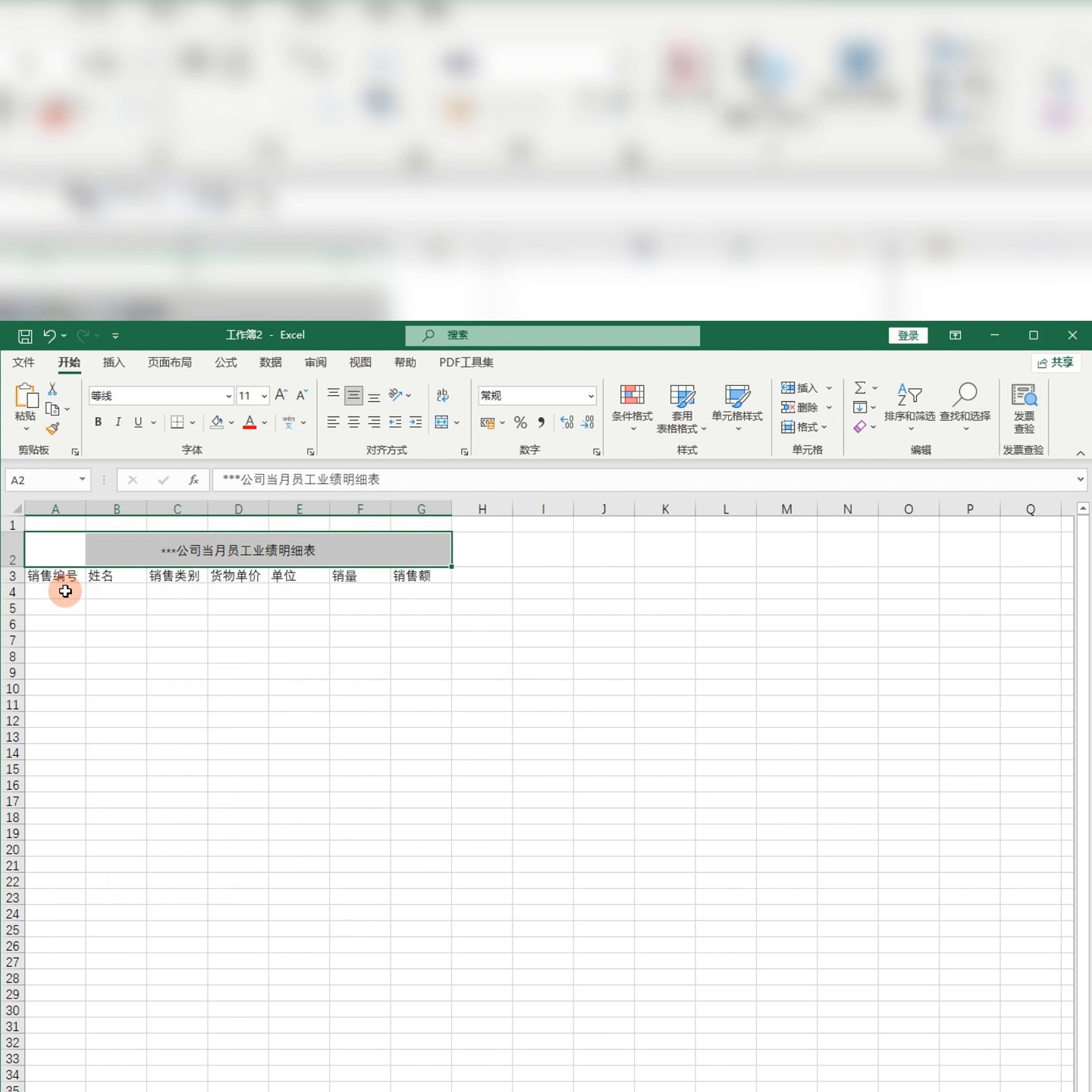Center text horizontally in cells
This screenshot has height=1092, width=1092.
pyautogui.click(x=353, y=422)
